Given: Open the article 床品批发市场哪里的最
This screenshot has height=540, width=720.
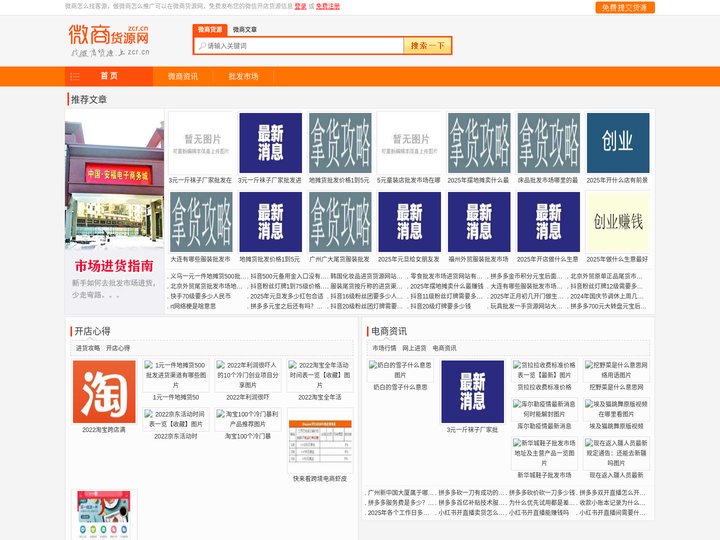Looking at the screenshot, I should 548,180.
